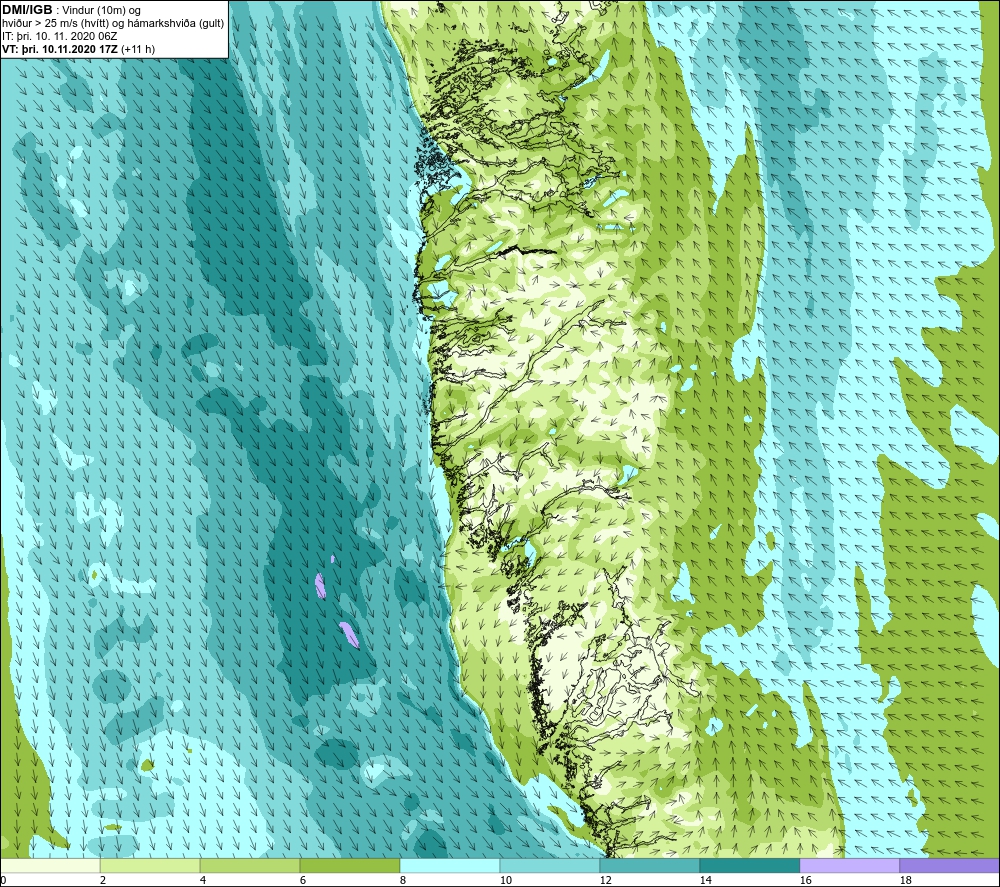Screen dimensions: 1000x887
Task: Select the light yellow-green 2–4 m/s legend swatch
Action: click(150, 865)
